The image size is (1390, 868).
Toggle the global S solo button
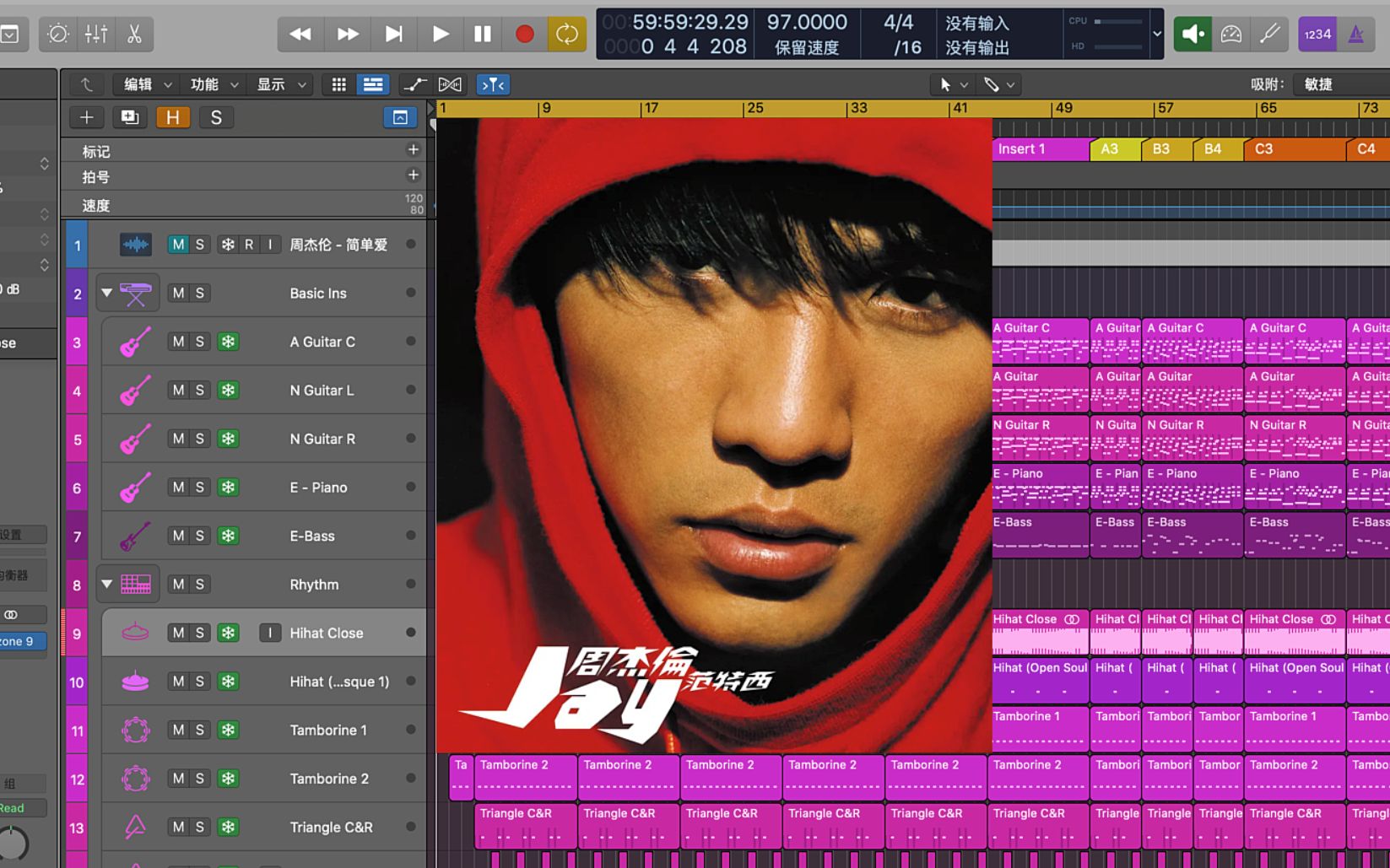tap(216, 117)
